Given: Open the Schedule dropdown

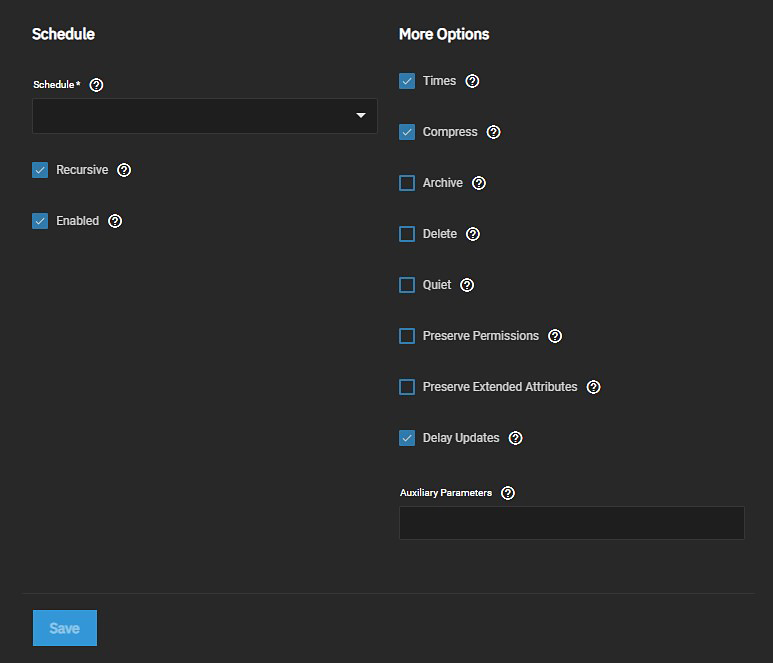Looking at the screenshot, I should pyautogui.click(x=204, y=116).
